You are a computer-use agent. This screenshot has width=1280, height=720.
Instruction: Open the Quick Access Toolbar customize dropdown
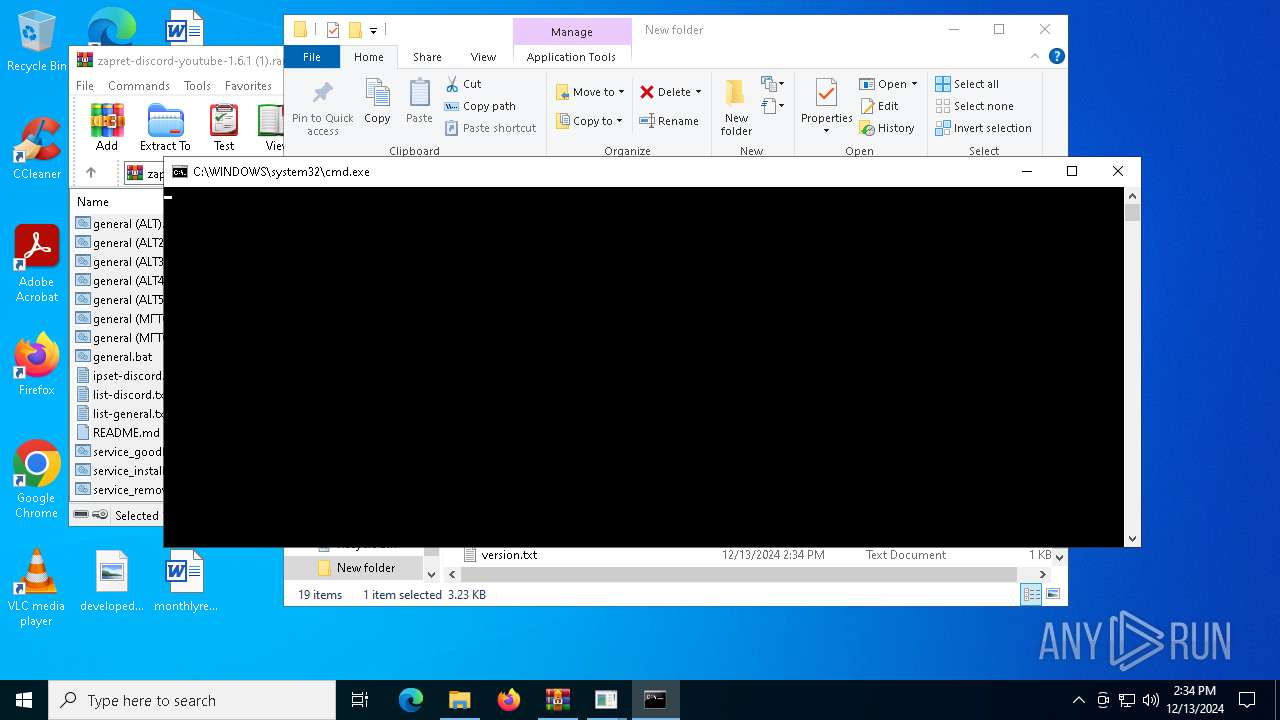point(373,30)
